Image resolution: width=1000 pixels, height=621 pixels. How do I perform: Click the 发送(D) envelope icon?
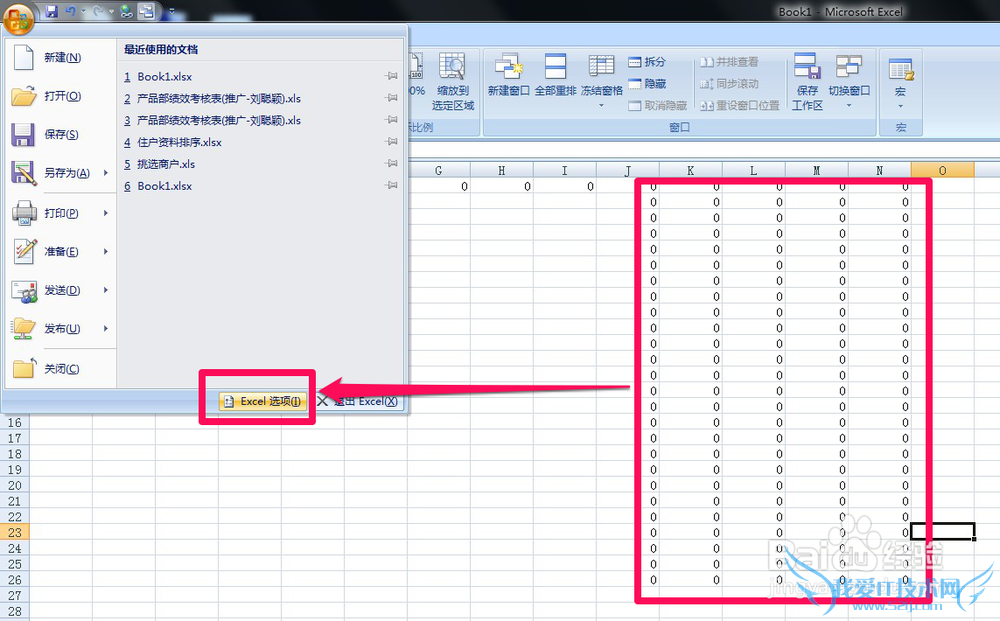24,291
